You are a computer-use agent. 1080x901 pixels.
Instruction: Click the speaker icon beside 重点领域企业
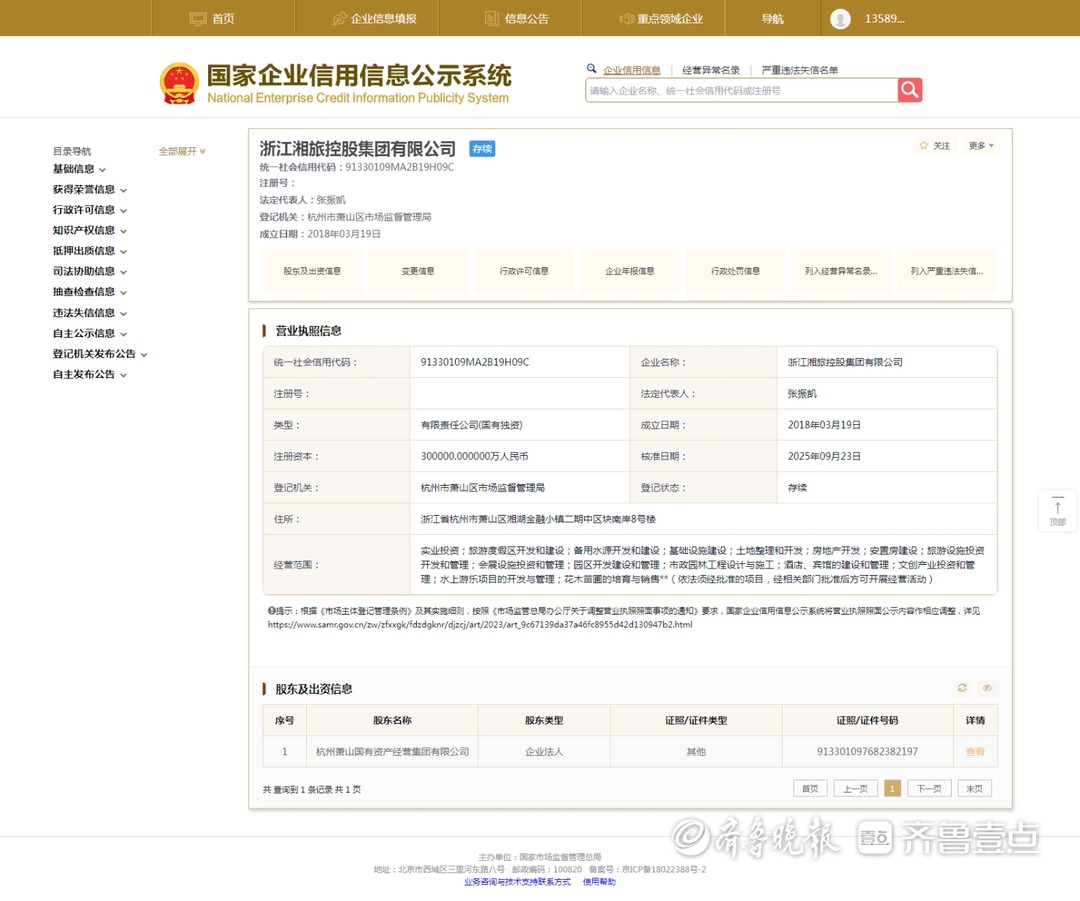[626, 19]
